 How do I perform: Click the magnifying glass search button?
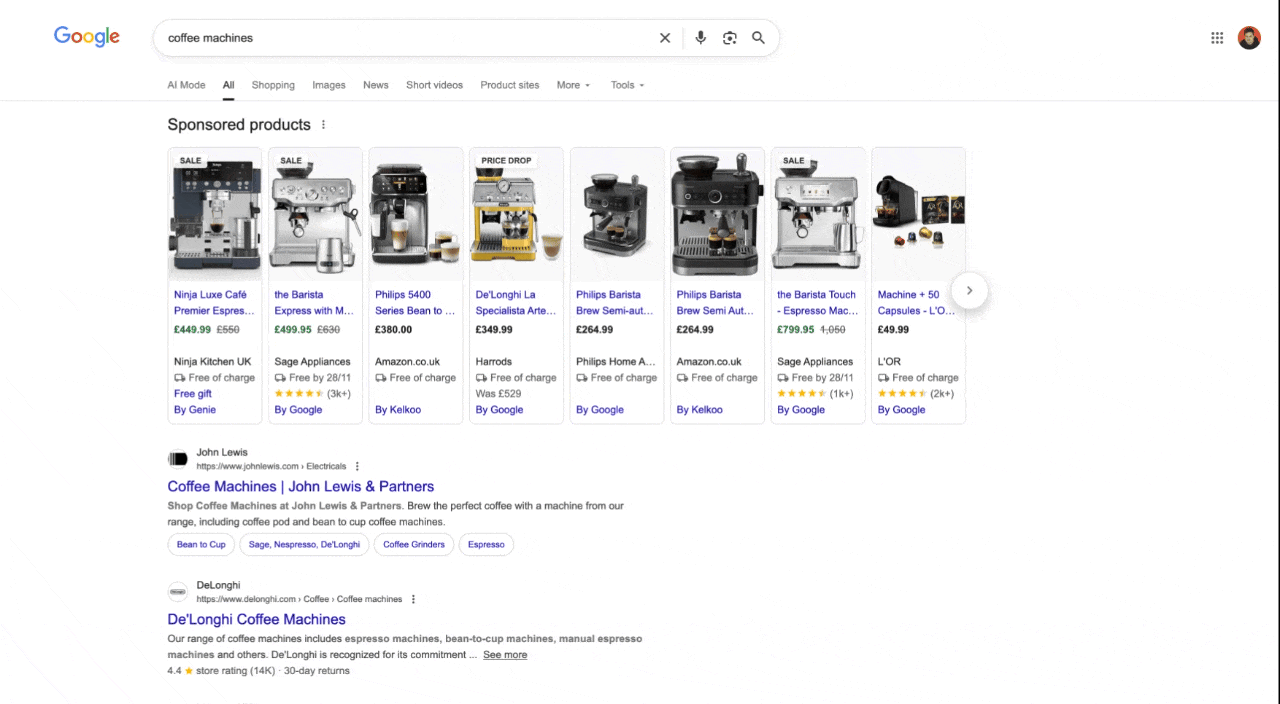pyautogui.click(x=759, y=38)
